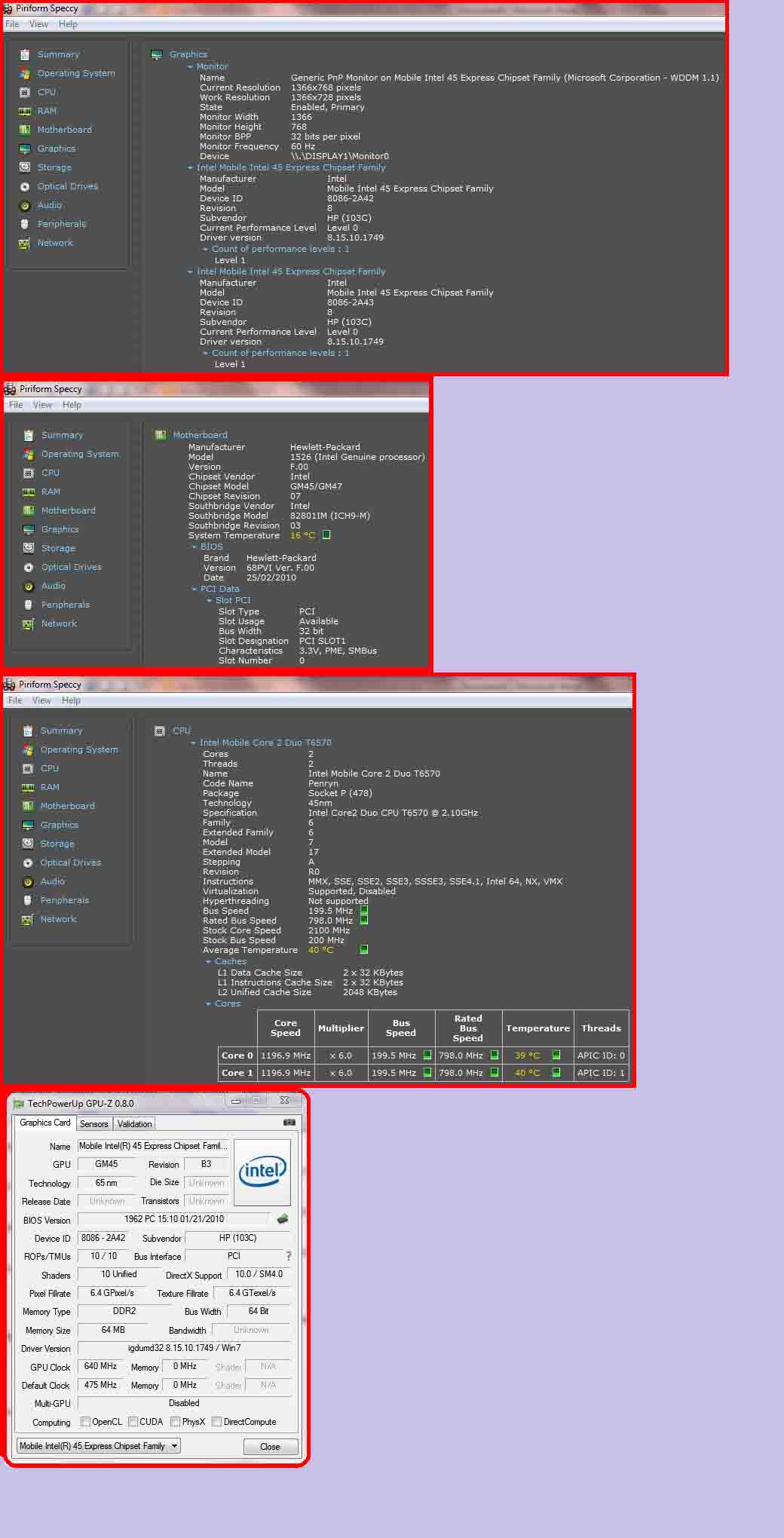Click the Bus Interface question mark icon
The image size is (784, 1538).
[x=288, y=1256]
